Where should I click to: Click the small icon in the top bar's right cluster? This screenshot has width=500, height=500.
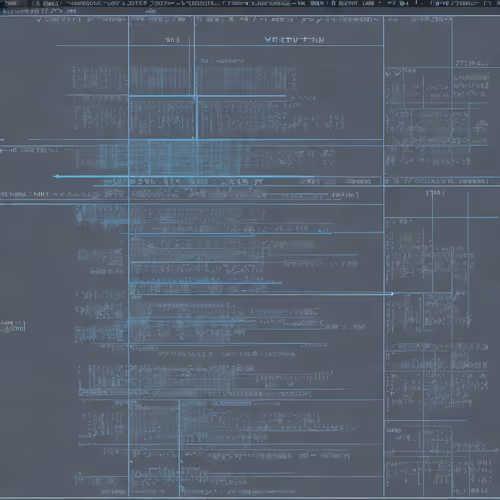tap(404, 3)
